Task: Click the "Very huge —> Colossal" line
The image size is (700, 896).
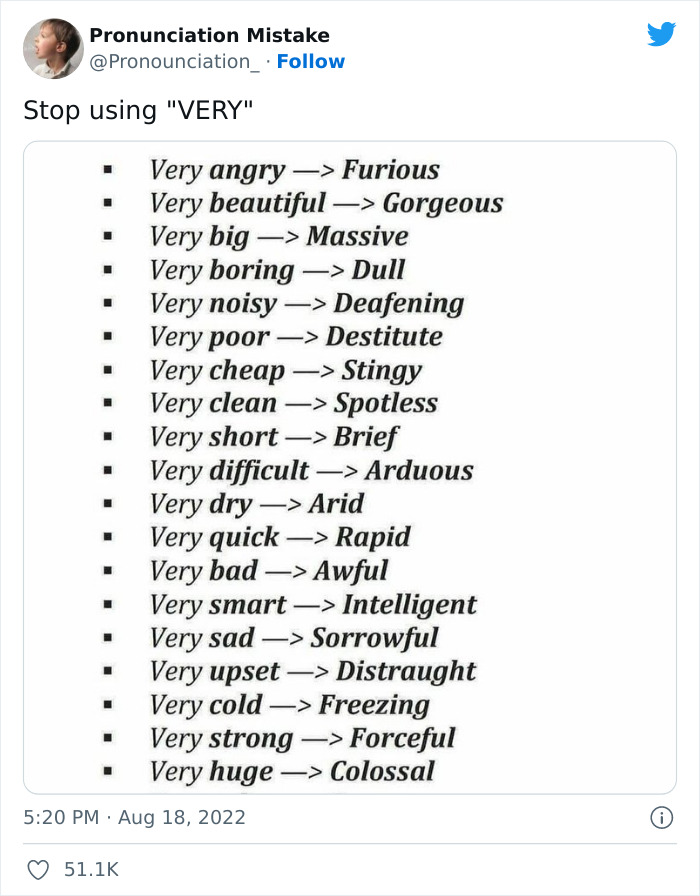Action: pos(292,771)
